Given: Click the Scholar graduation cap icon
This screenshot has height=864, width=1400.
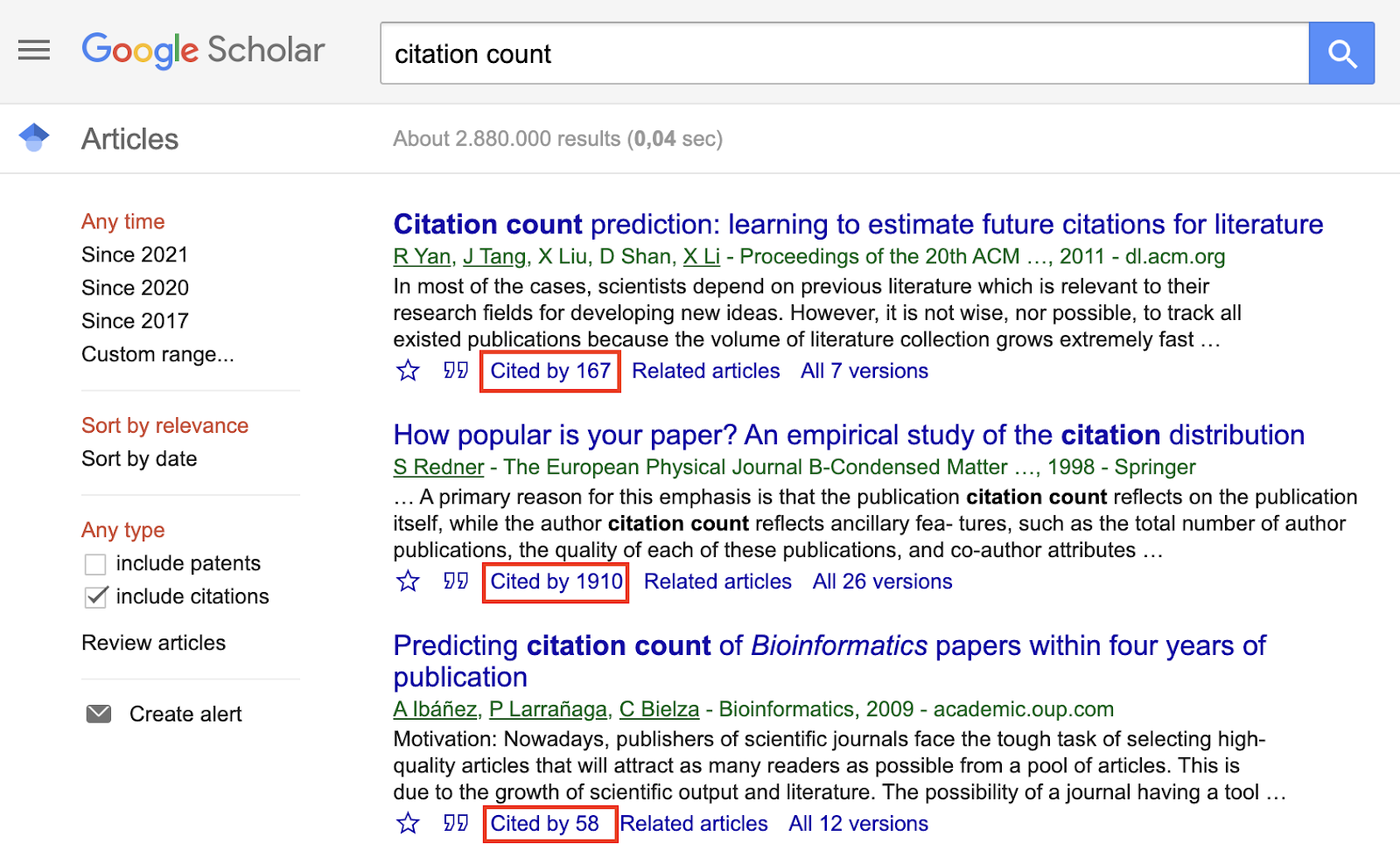Looking at the screenshot, I should click(x=34, y=137).
